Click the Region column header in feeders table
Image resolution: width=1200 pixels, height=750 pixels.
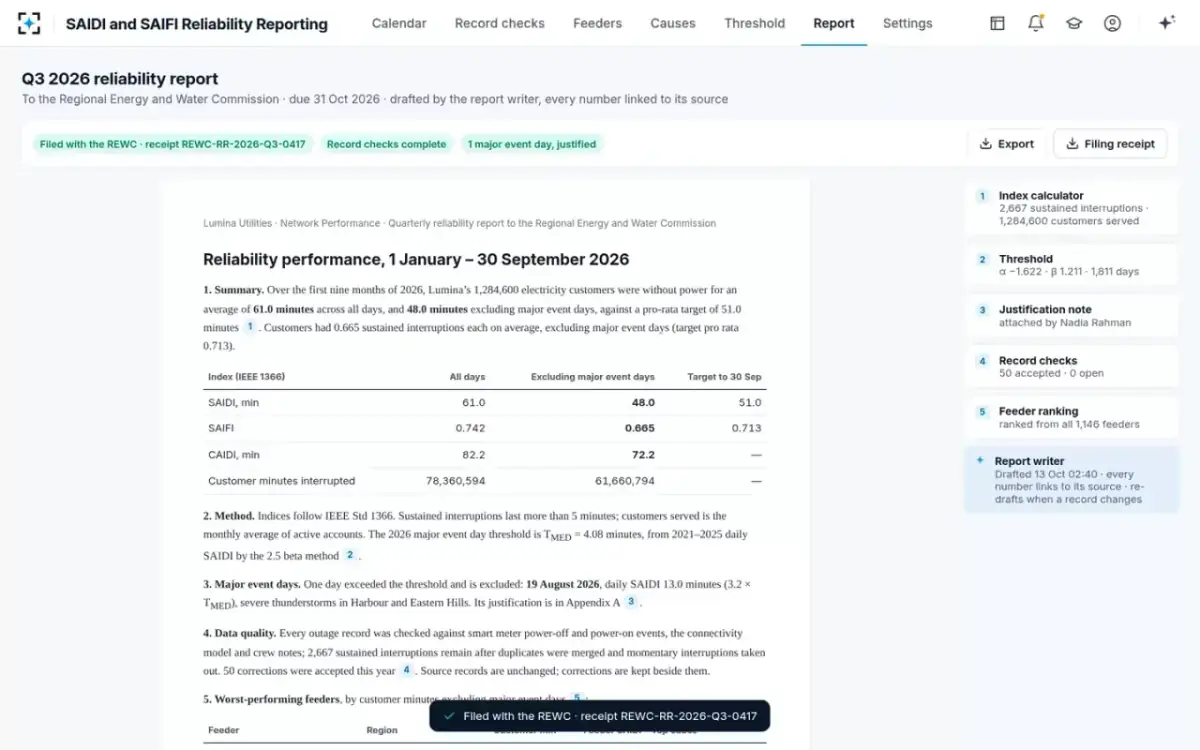point(382,730)
